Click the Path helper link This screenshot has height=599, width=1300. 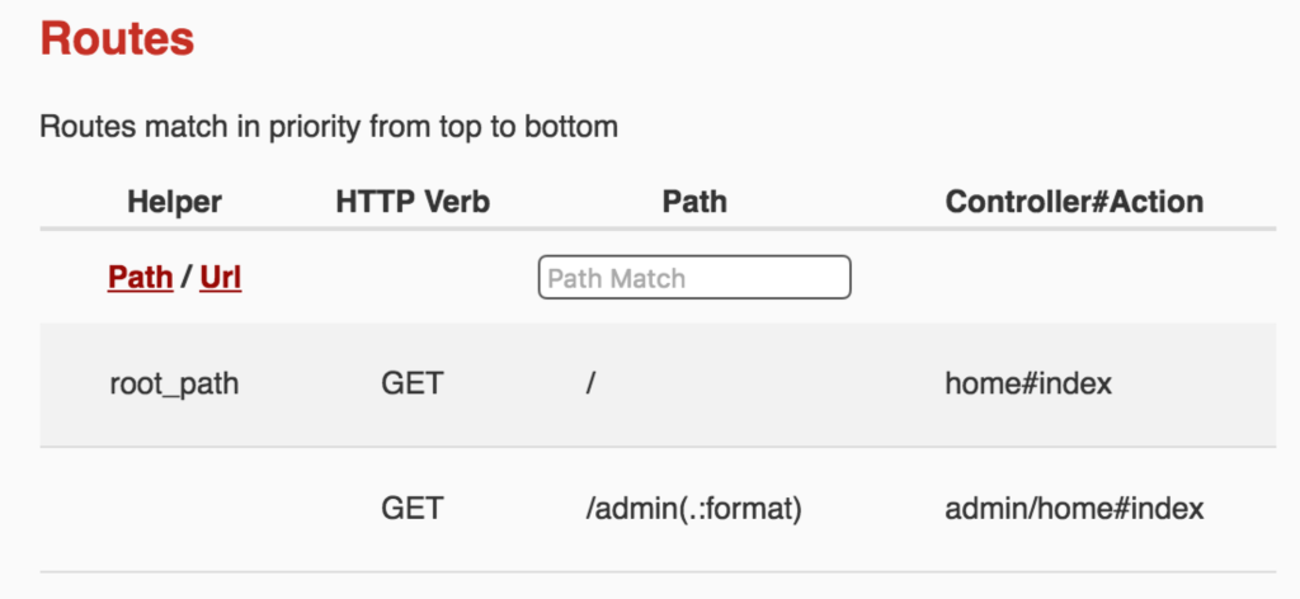(140, 277)
